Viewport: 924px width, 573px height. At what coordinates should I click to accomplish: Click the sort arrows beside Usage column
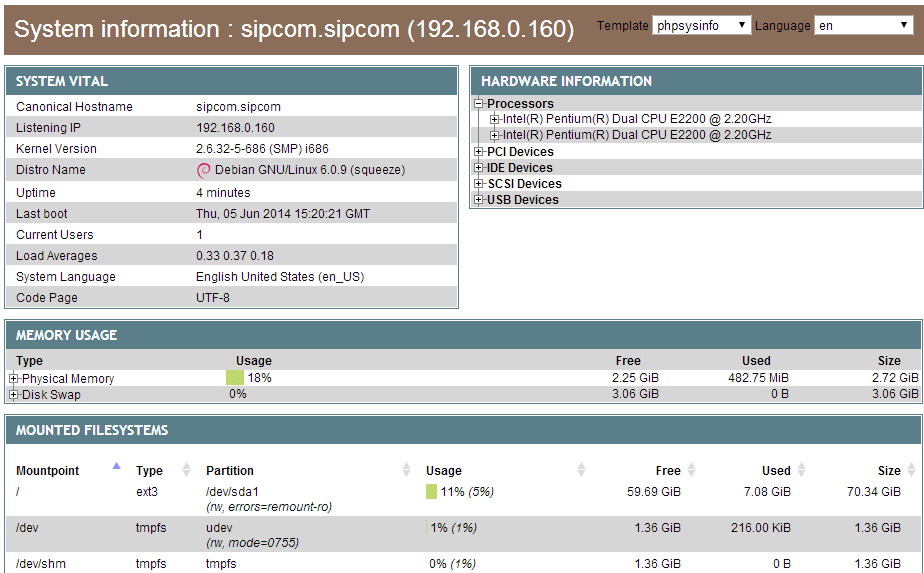582,470
